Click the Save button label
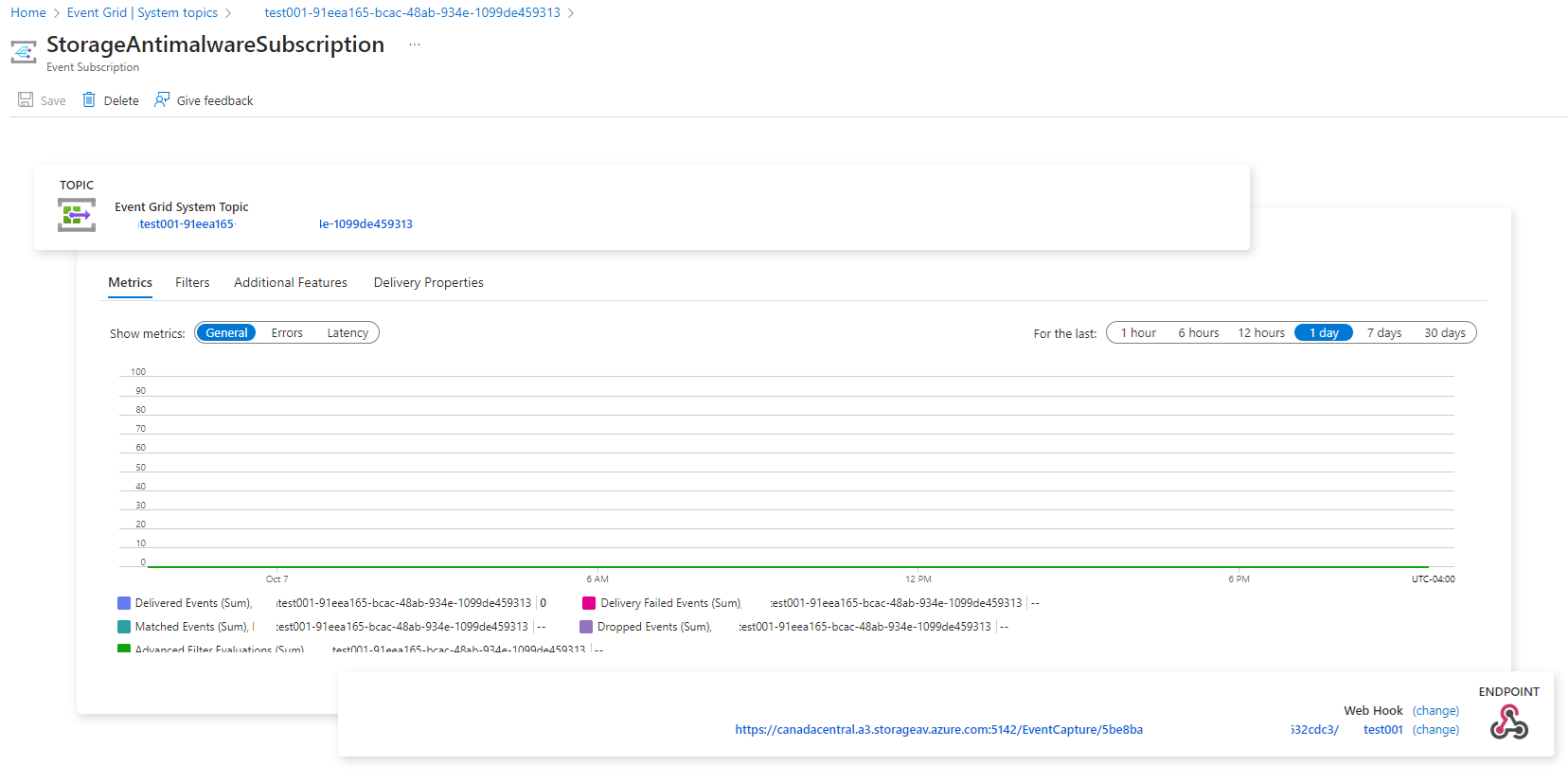This screenshot has width=1568, height=783. 53,101
